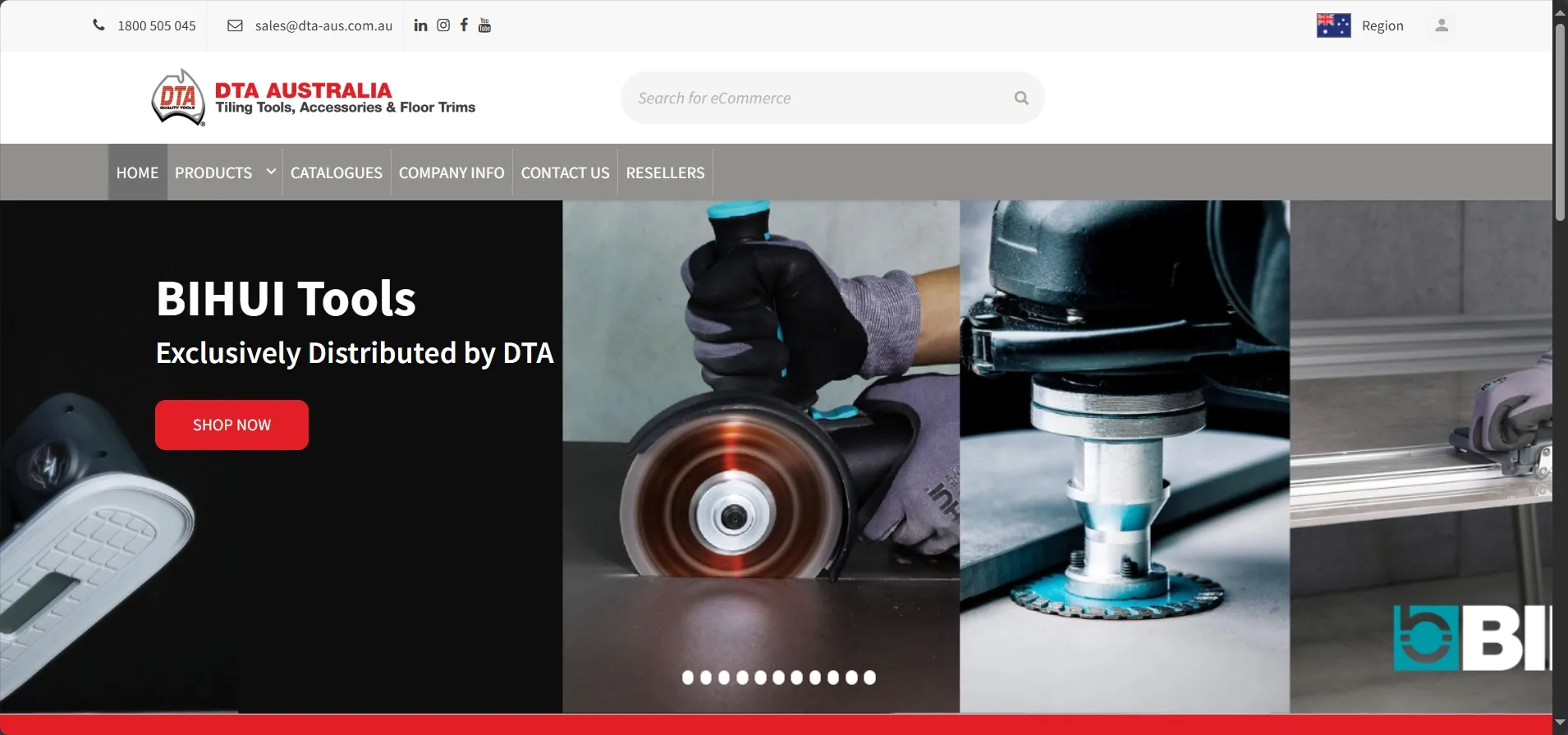Click the envelope email icon
Image resolution: width=1568 pixels, height=735 pixels.
(235, 25)
